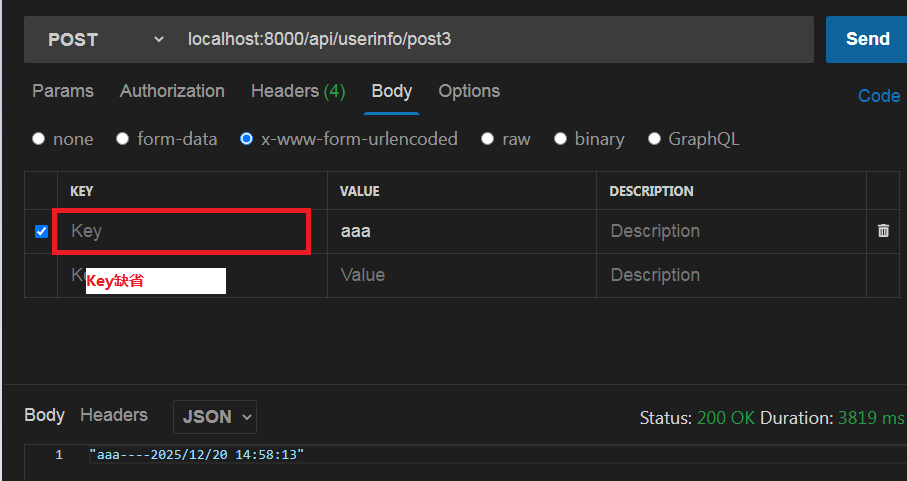Select the 'GraphQL' body type radio
Viewport: 907px width, 481px height.
coord(654,139)
